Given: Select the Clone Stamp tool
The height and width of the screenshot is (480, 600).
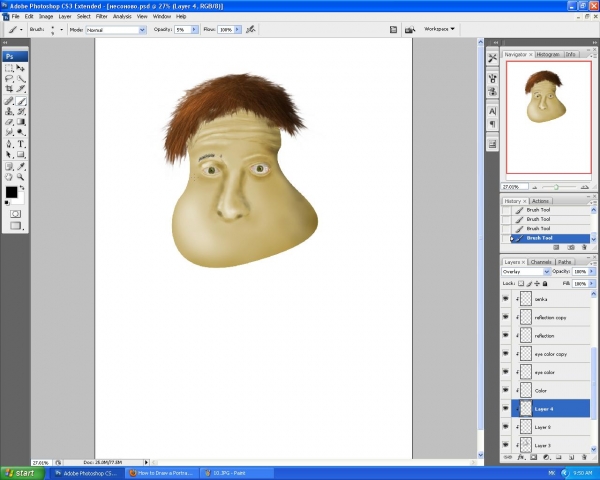Looking at the screenshot, I should (9, 111).
